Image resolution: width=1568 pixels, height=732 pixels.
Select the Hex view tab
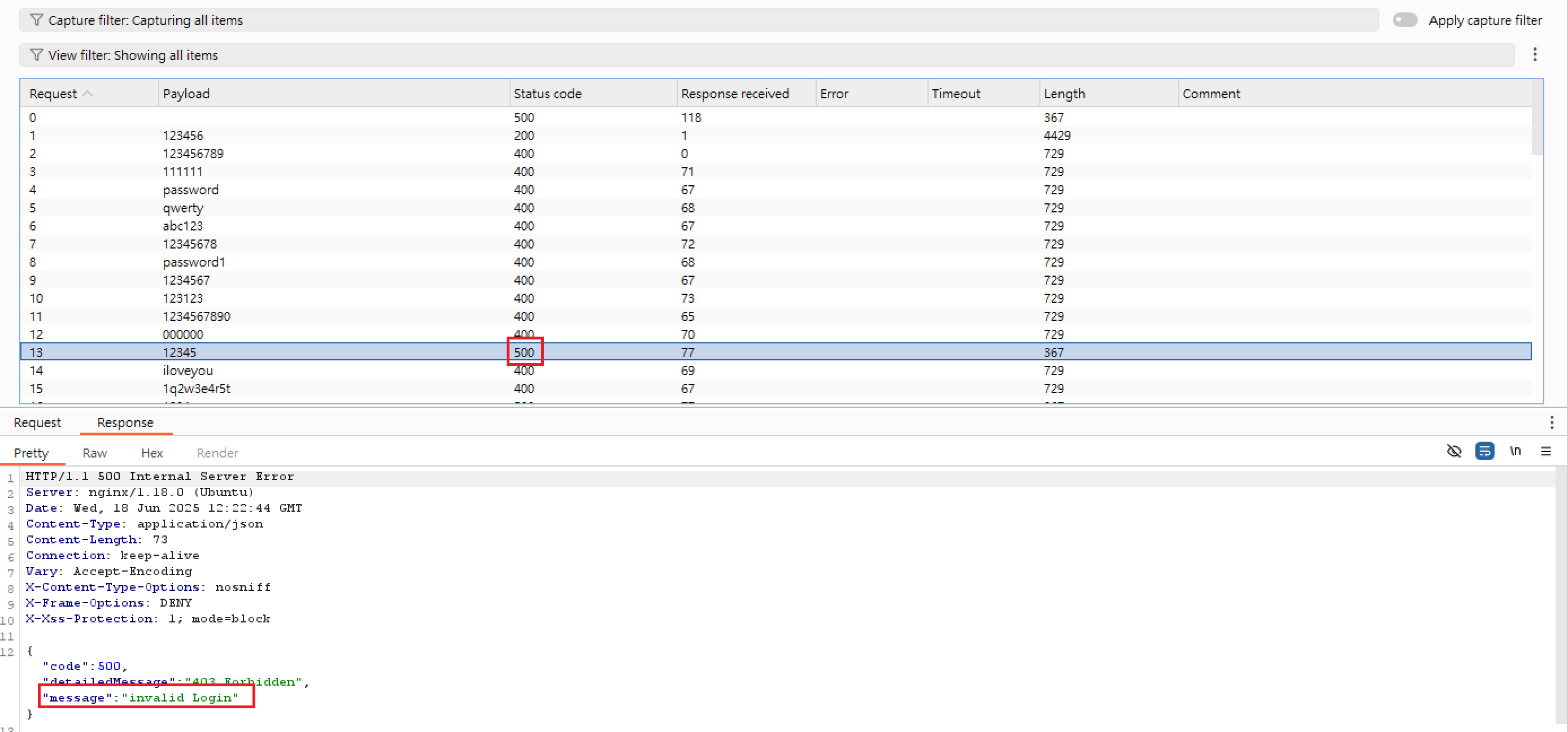click(x=152, y=453)
